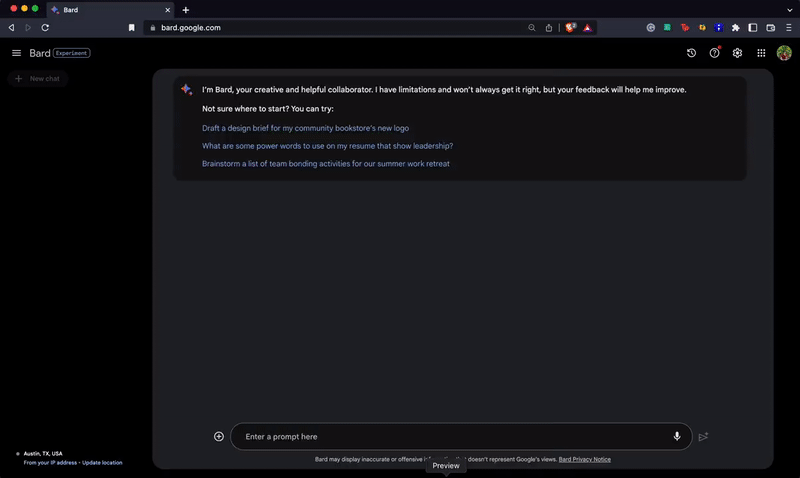Open the Google apps grid
The image size is (800, 478).
(x=761, y=53)
